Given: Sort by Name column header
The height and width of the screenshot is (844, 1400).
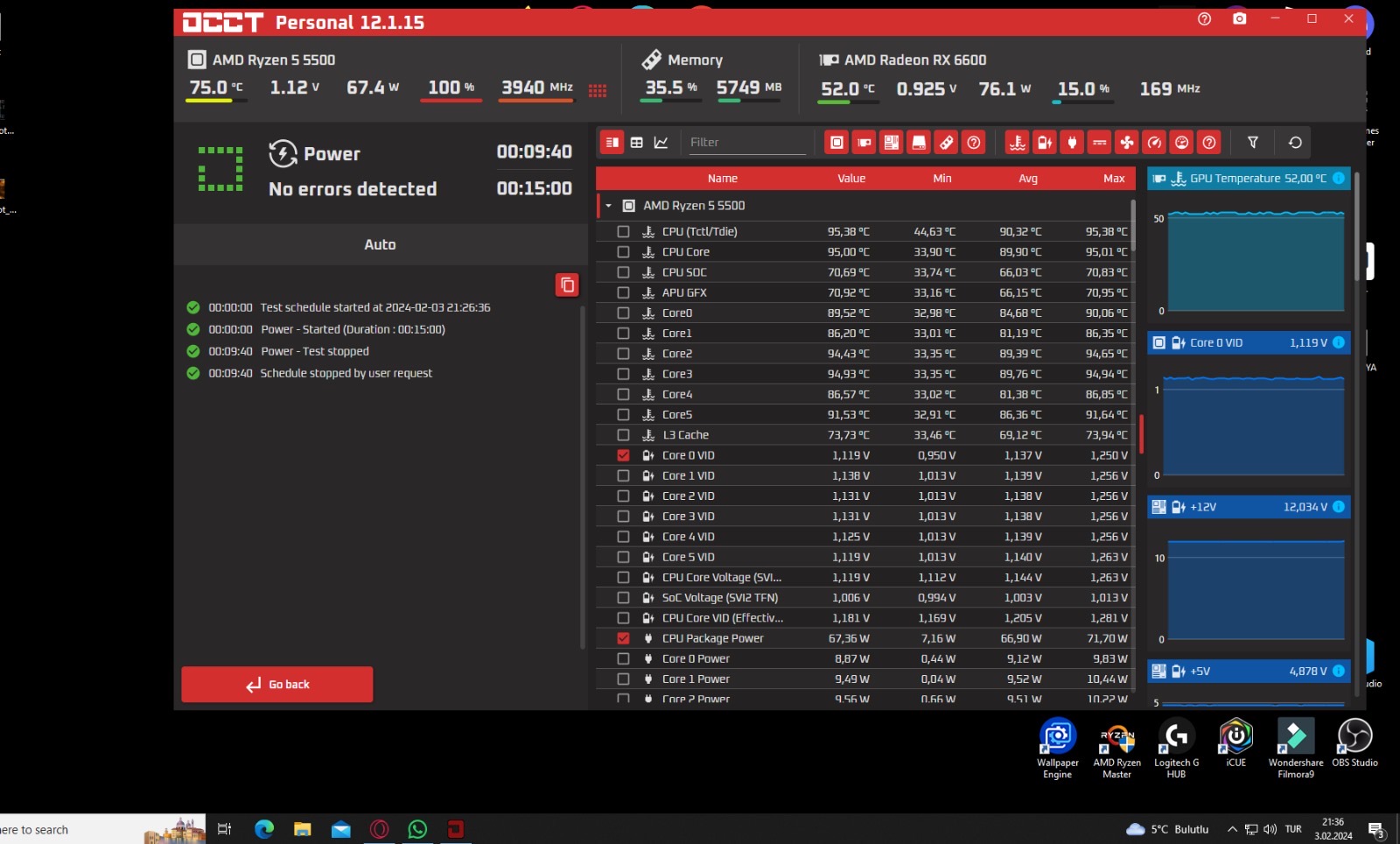Looking at the screenshot, I should click(x=723, y=179).
